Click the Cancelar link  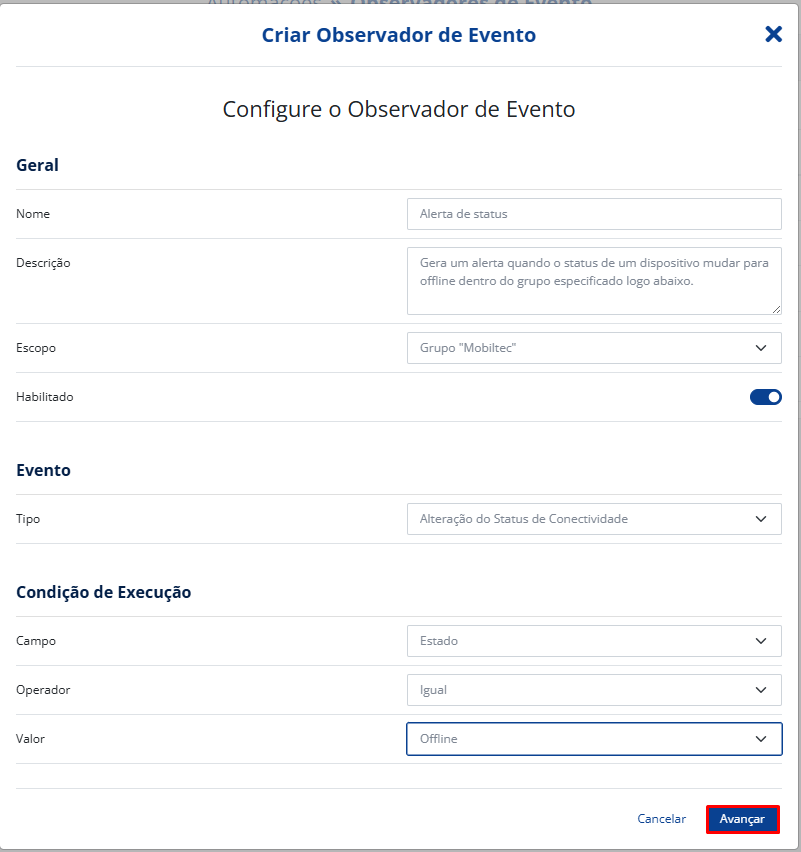coord(661,819)
